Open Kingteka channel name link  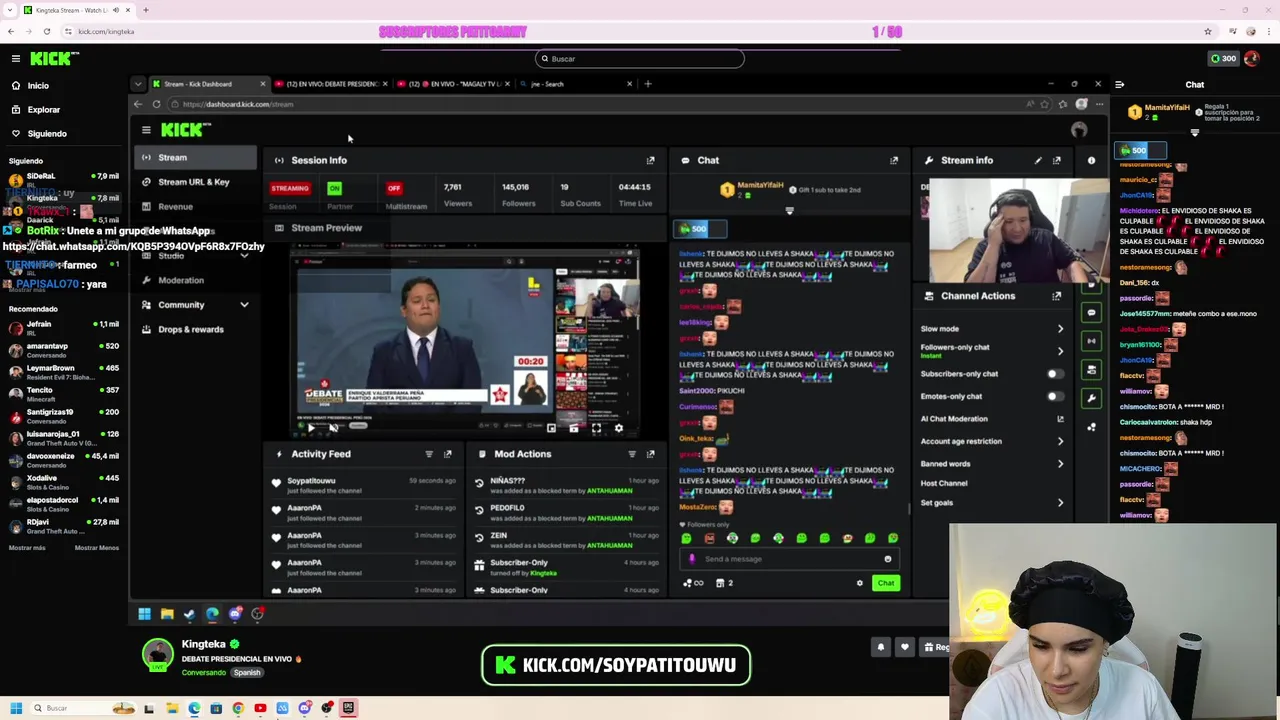[204, 645]
